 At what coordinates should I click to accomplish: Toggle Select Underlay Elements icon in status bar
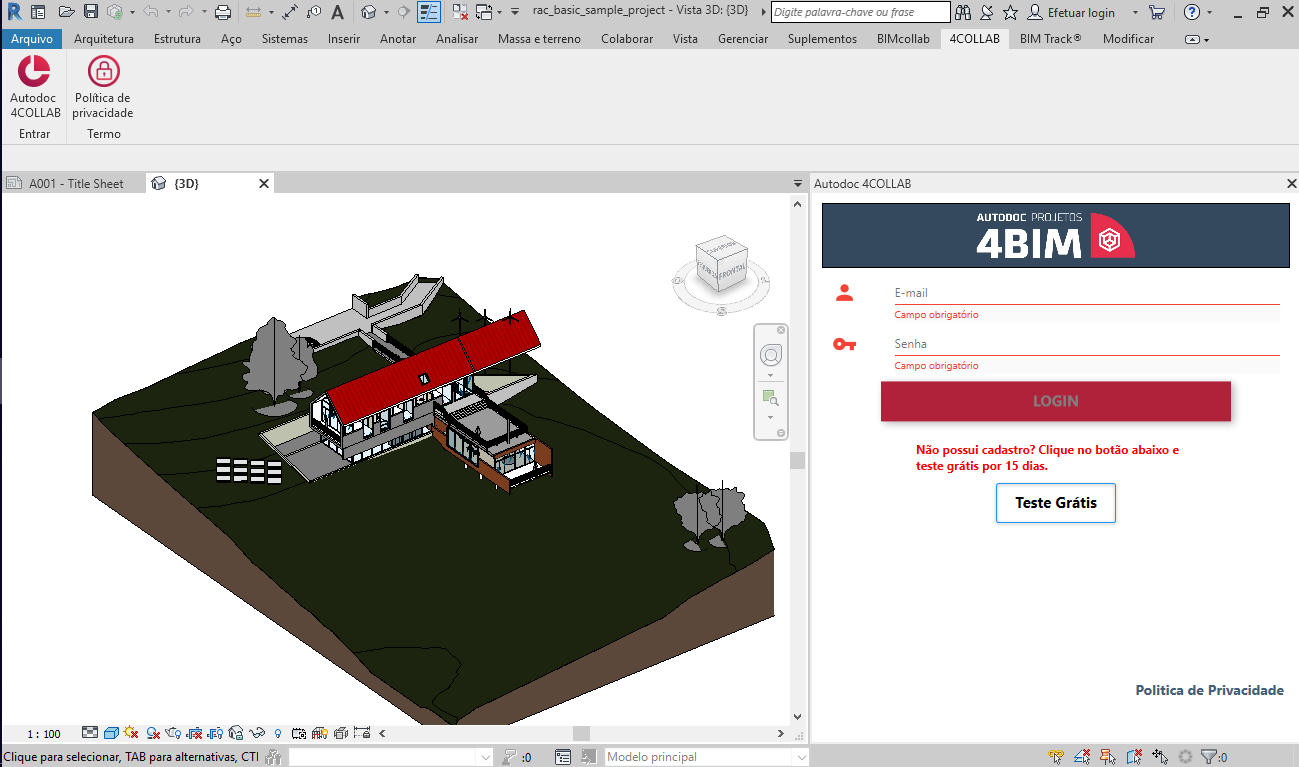1082,757
